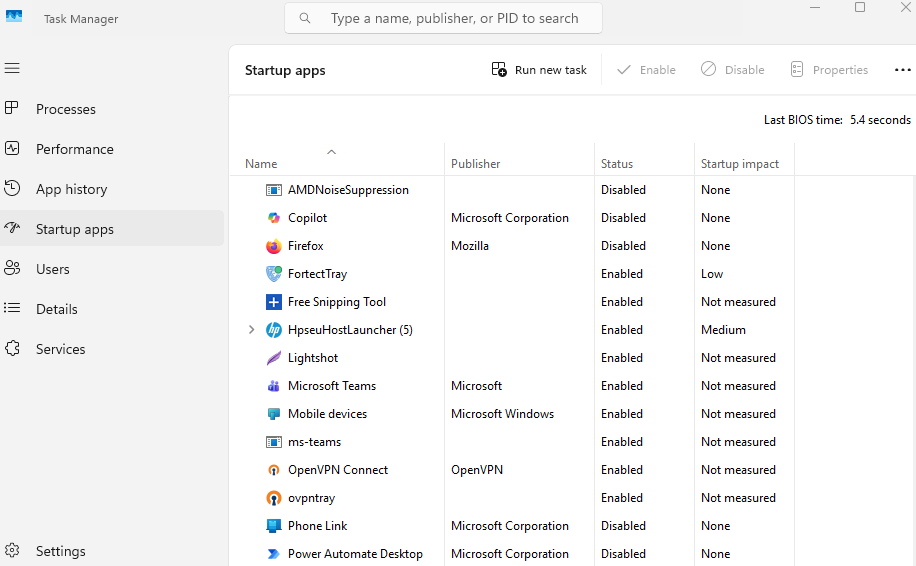The width and height of the screenshot is (916, 566).
Task: Click the Lightshot feather icon
Action: (x=273, y=358)
